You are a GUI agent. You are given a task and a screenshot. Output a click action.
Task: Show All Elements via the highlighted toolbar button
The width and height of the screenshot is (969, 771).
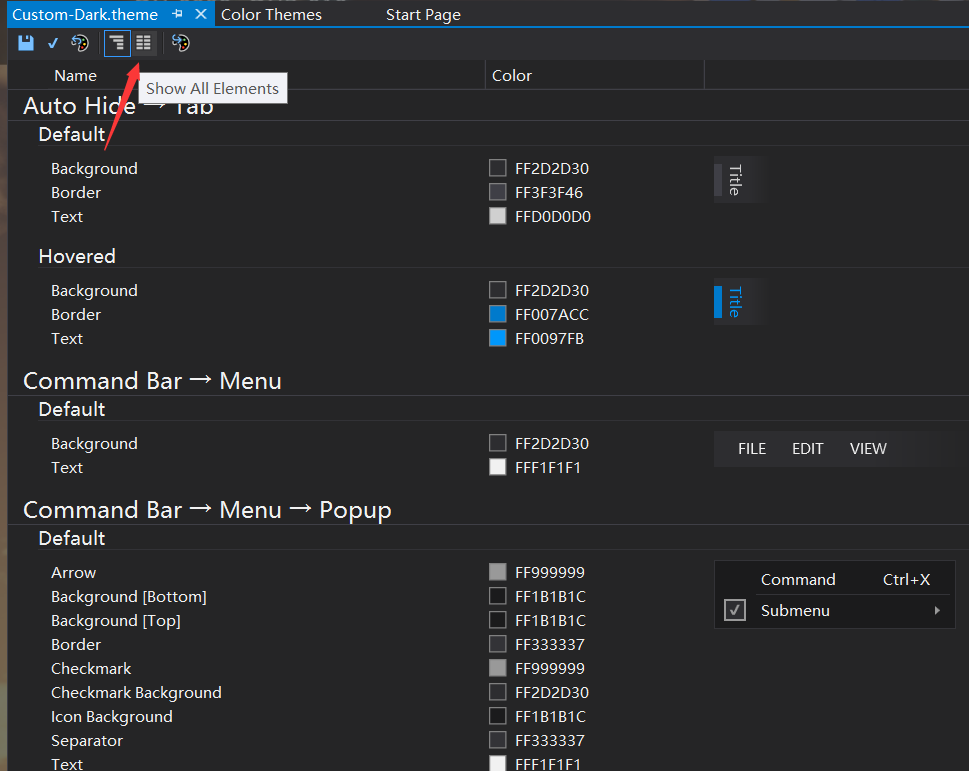point(117,43)
